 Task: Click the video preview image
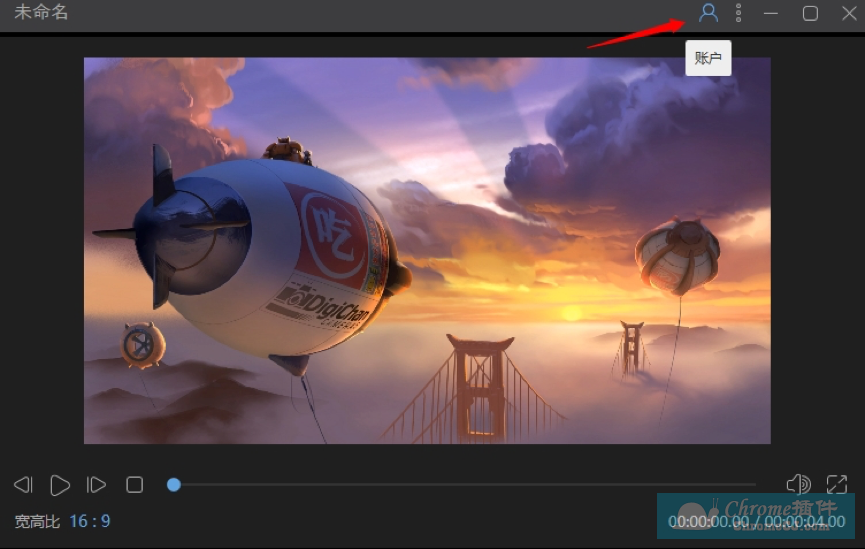click(x=427, y=250)
